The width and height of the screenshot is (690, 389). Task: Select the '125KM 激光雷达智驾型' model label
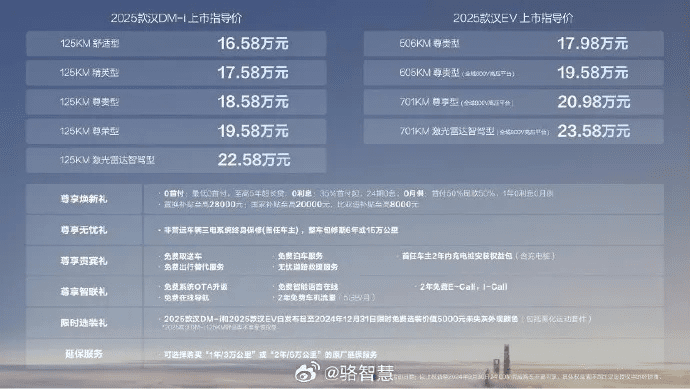pyautogui.click(x=107, y=160)
